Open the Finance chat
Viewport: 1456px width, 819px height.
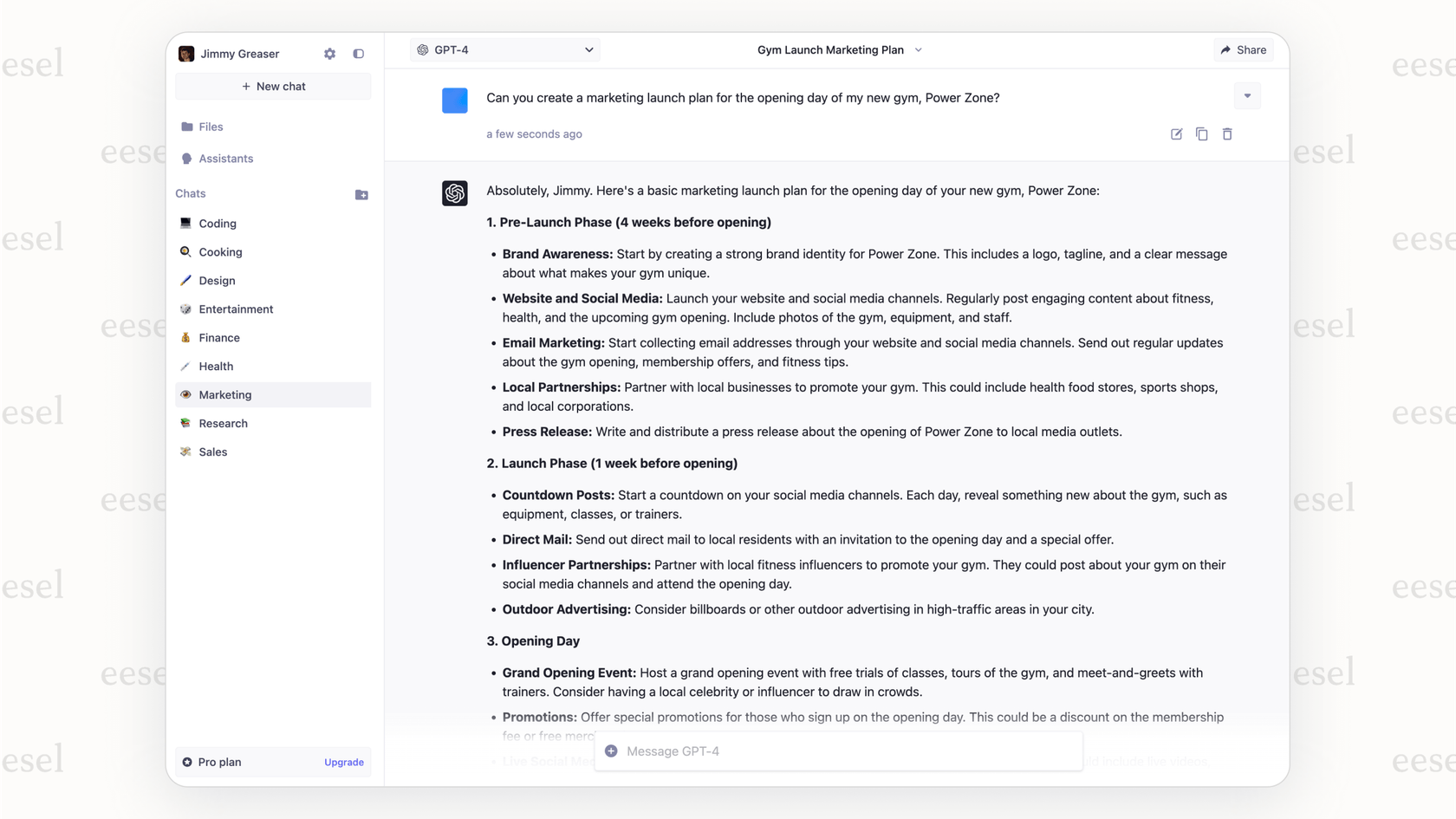click(x=219, y=338)
